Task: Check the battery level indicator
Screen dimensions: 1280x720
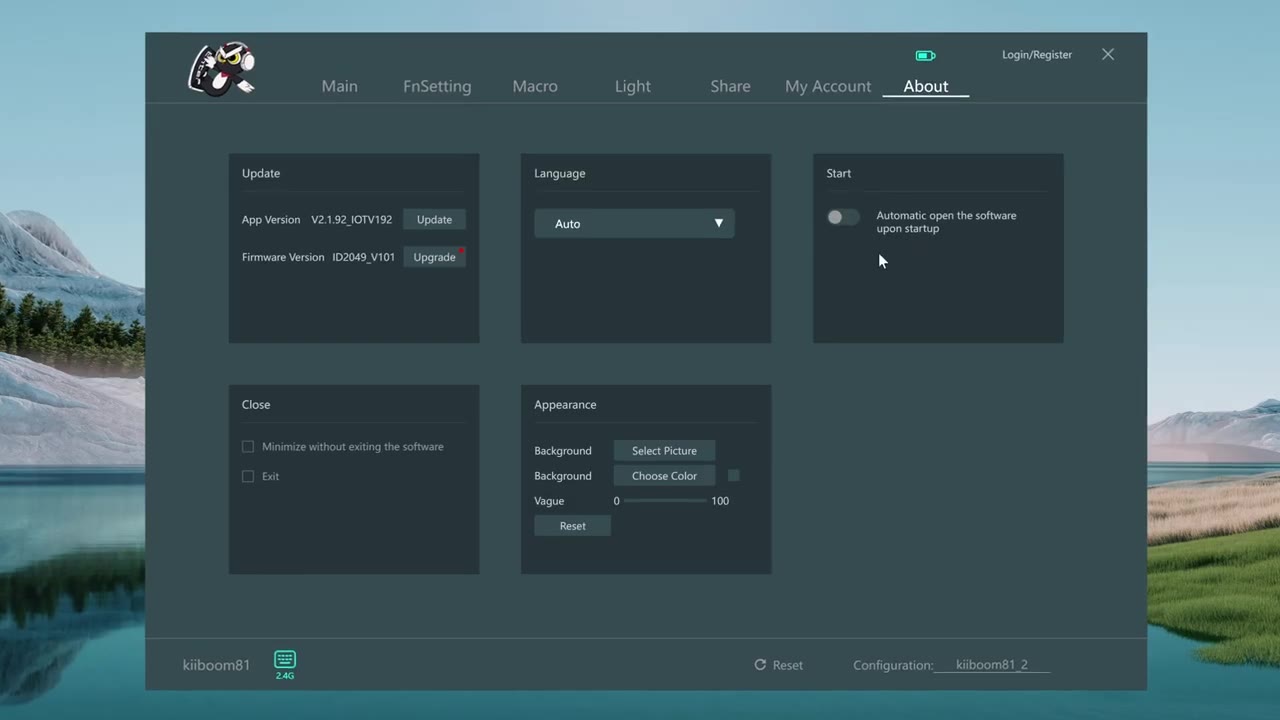Action: 925,55
